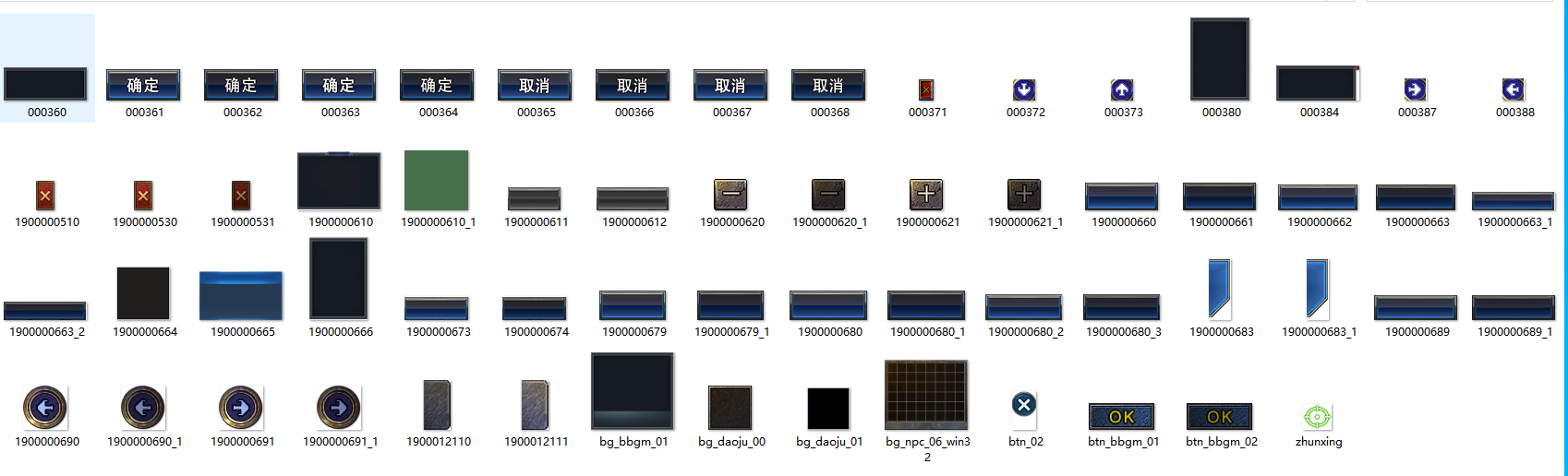Select the 000384 dark panel image
This screenshot has height=476, width=1568.
tap(1318, 83)
